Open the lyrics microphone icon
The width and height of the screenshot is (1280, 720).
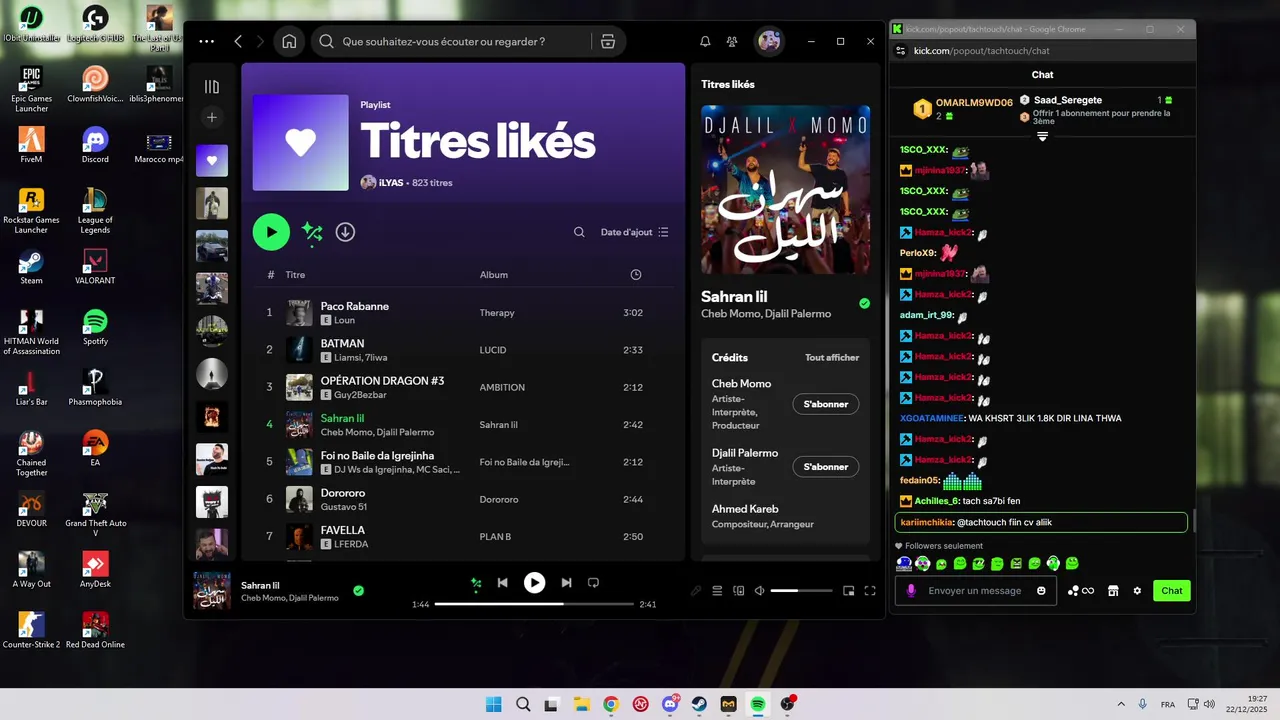[696, 591]
